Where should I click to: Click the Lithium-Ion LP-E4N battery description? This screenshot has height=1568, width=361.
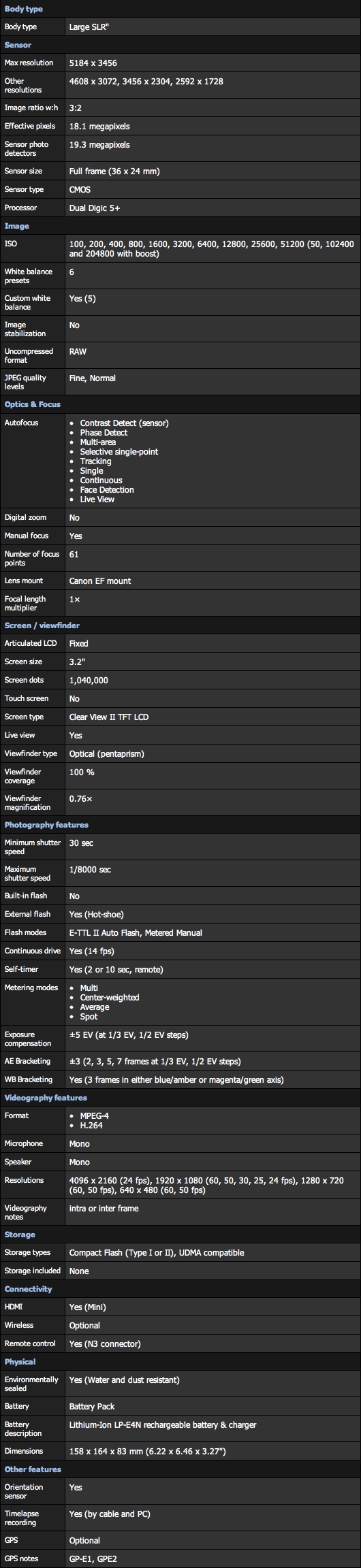click(x=163, y=1425)
